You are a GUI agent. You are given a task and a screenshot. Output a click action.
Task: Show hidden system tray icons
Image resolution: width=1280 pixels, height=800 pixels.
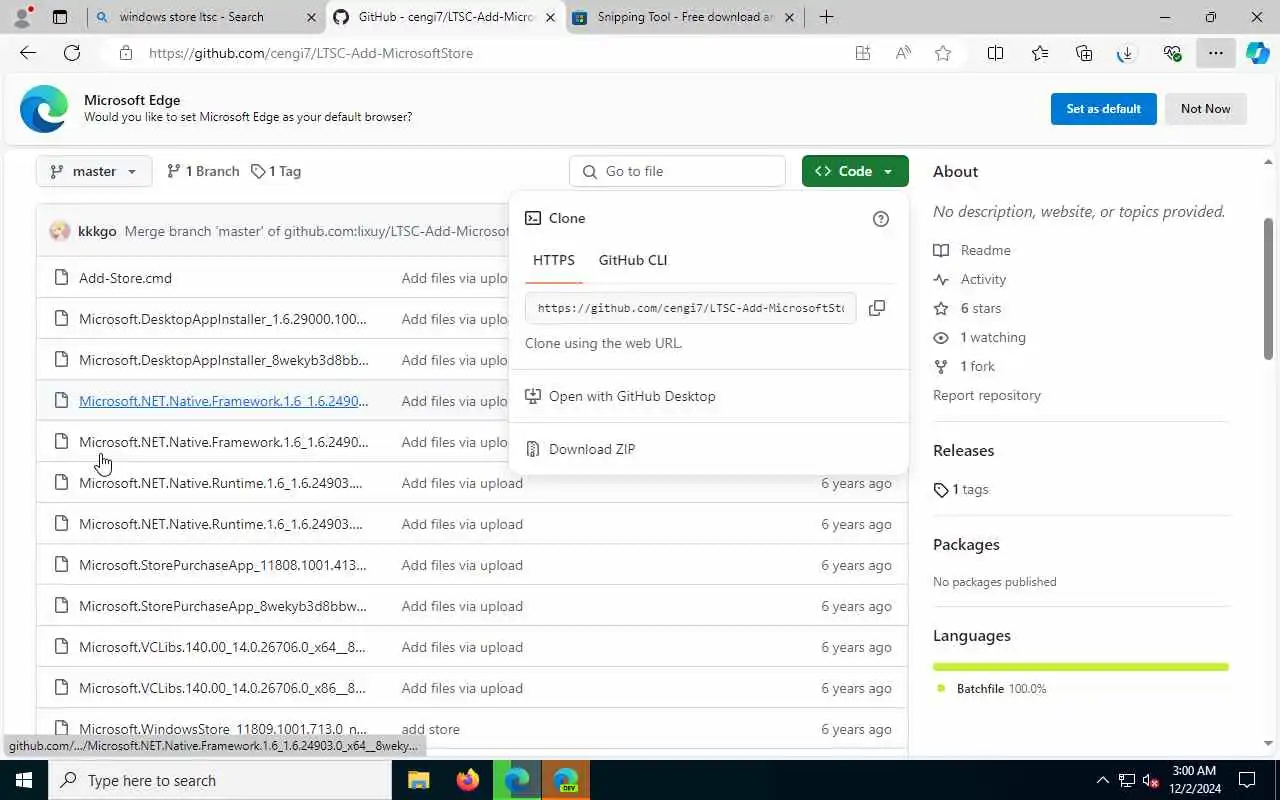(x=1102, y=780)
